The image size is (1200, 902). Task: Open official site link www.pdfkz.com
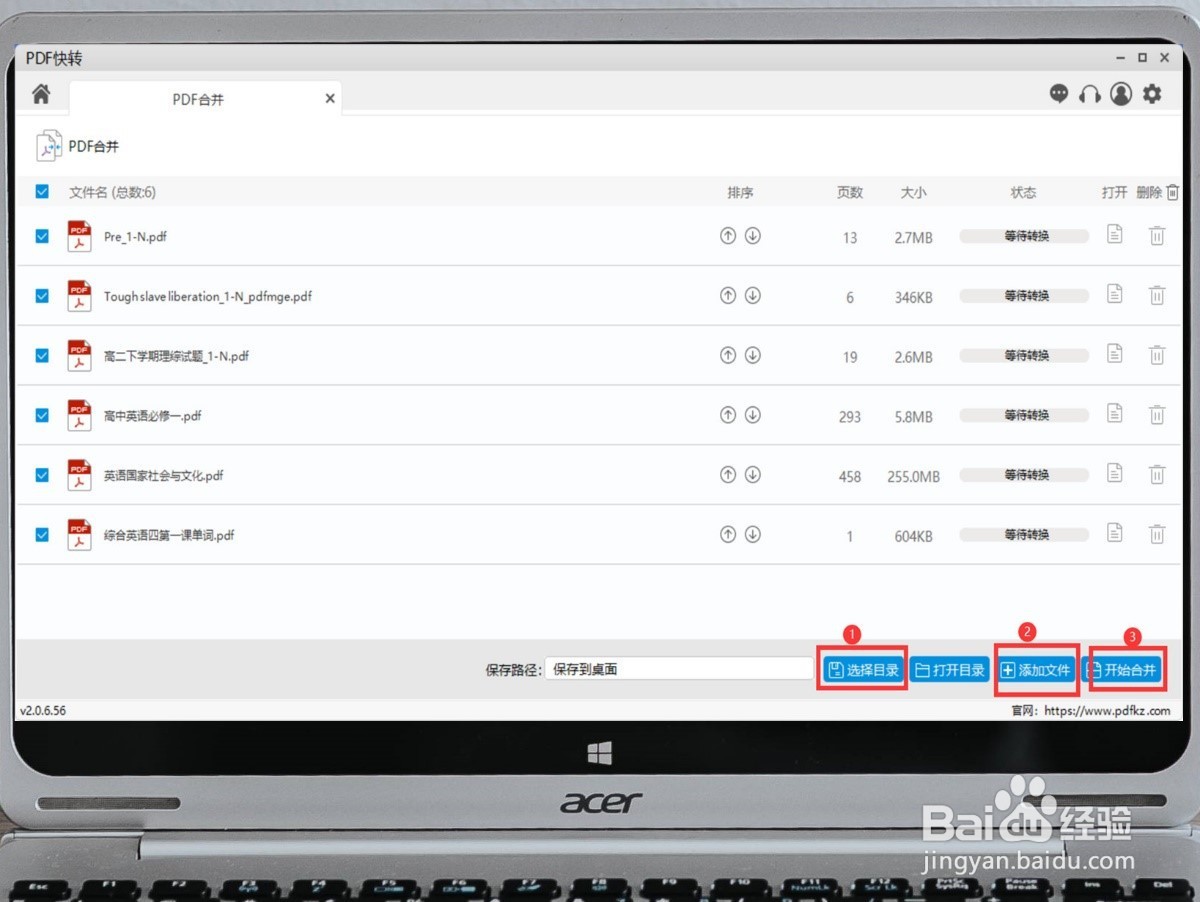click(x=1107, y=711)
